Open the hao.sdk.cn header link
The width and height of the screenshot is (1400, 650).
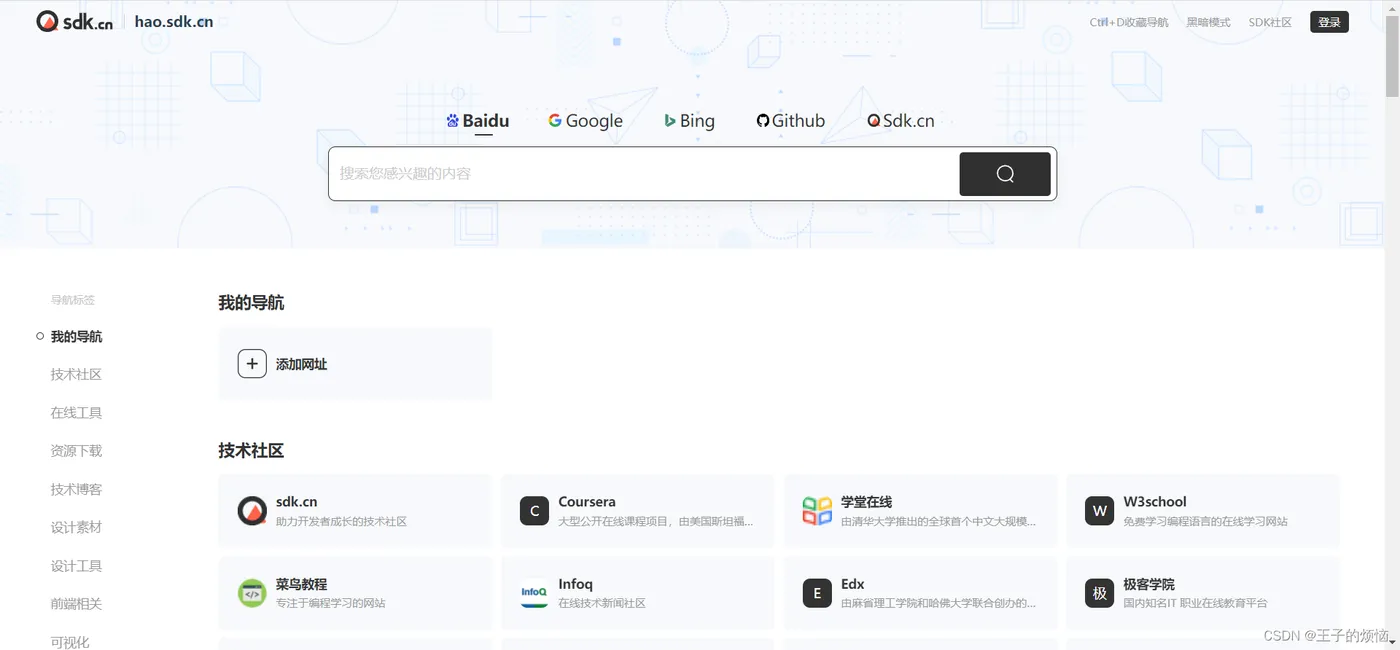(174, 21)
